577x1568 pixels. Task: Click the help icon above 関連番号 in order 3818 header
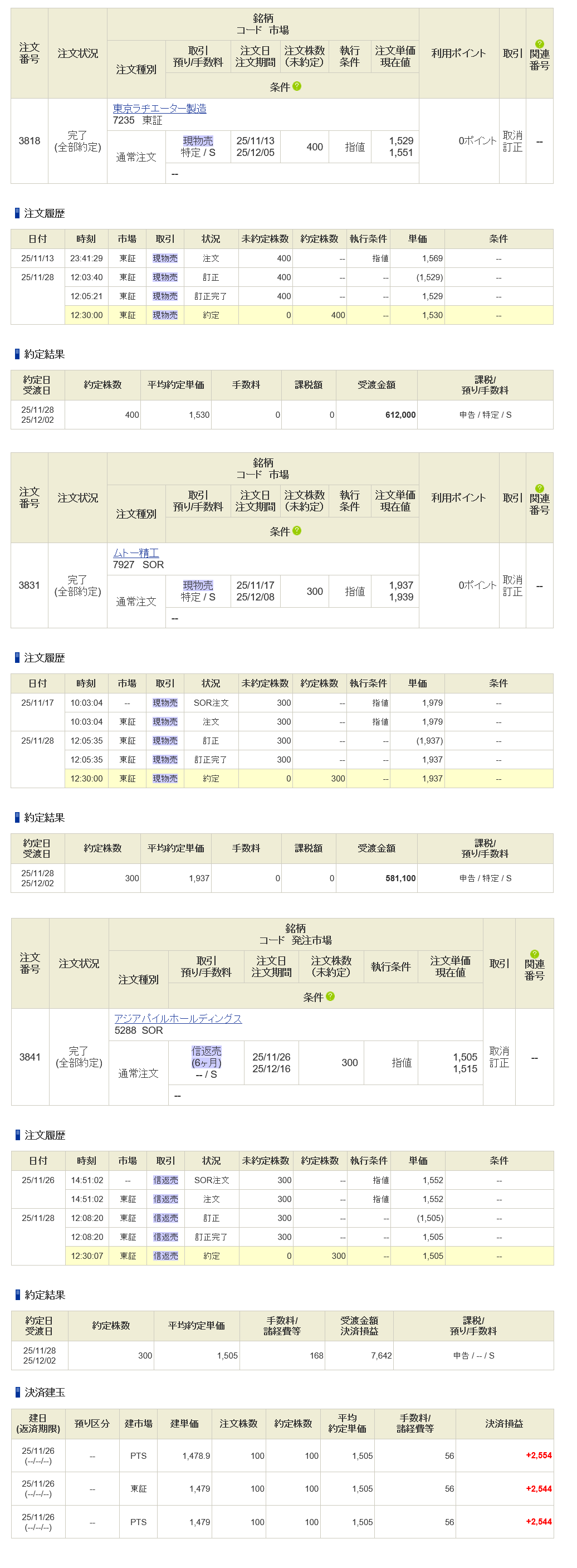tap(539, 44)
